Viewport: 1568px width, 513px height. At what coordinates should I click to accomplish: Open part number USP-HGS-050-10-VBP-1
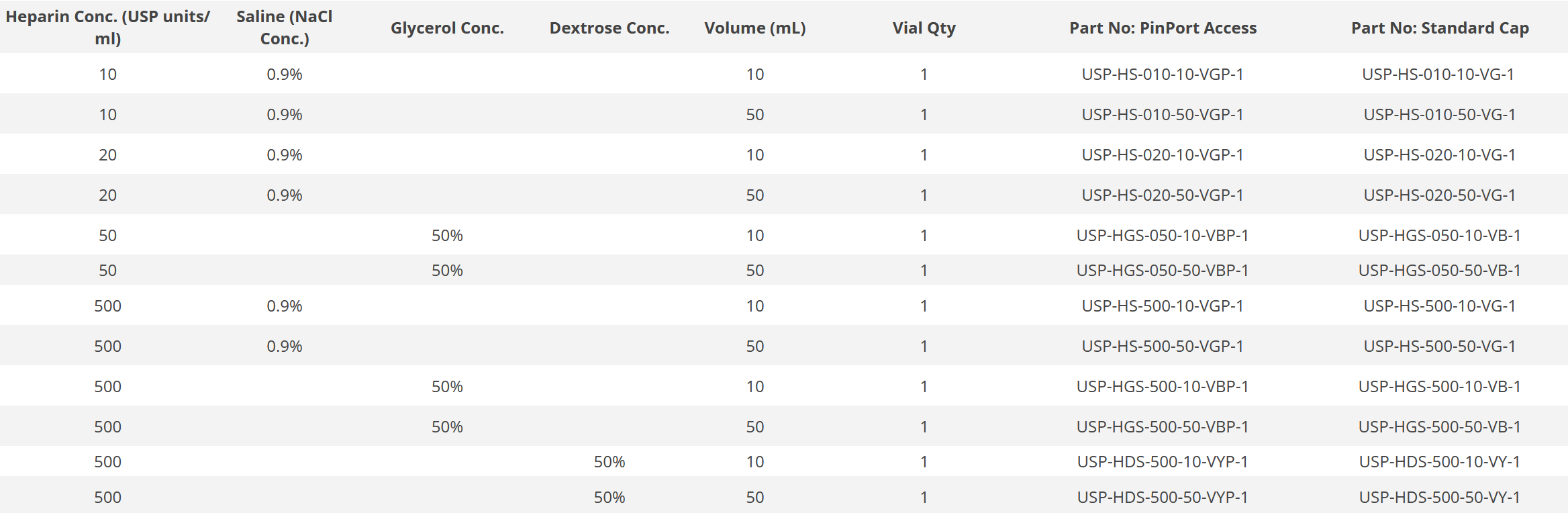click(x=1163, y=236)
